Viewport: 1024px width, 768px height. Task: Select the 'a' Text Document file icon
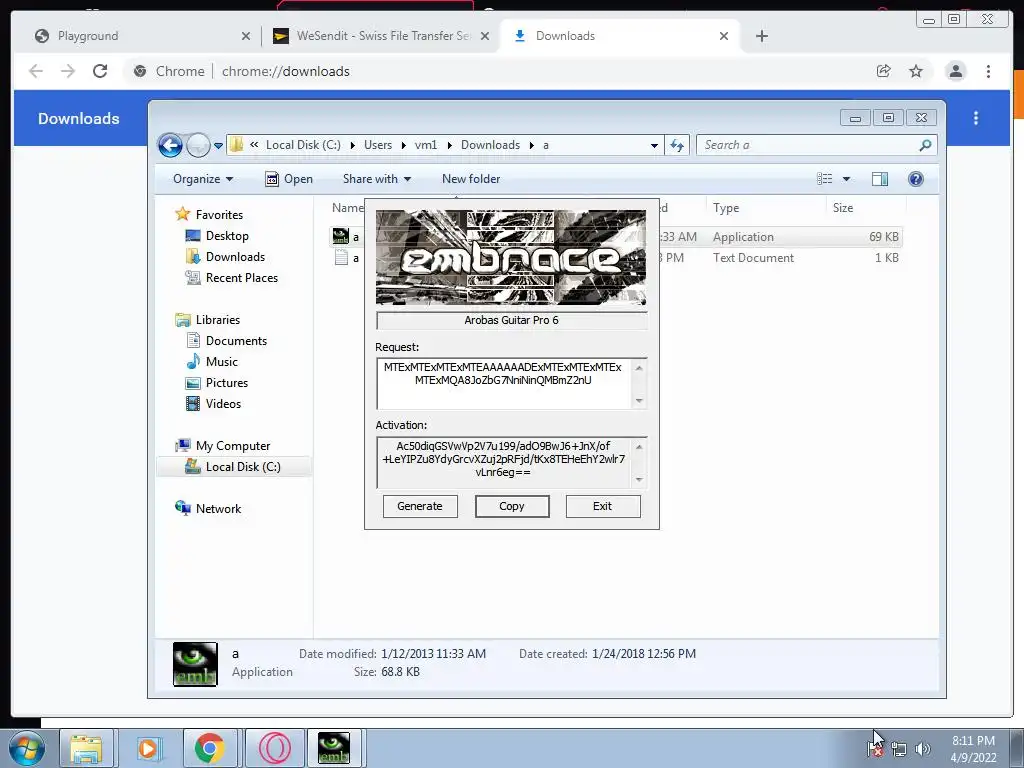[x=340, y=257]
